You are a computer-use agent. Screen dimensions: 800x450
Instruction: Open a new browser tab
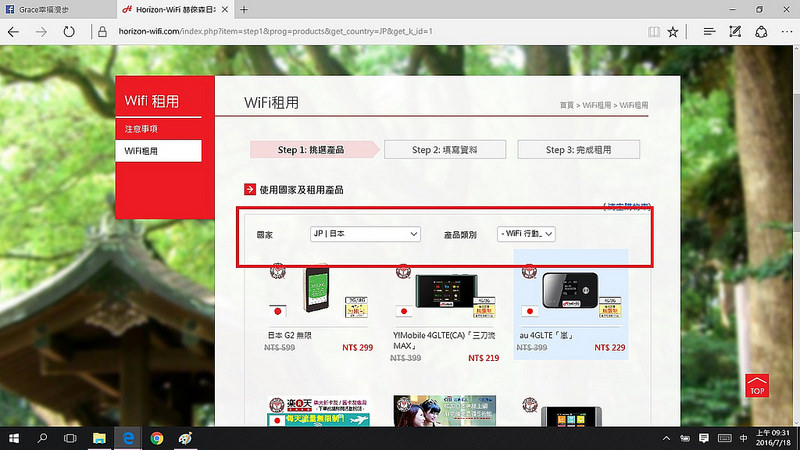pos(244,9)
